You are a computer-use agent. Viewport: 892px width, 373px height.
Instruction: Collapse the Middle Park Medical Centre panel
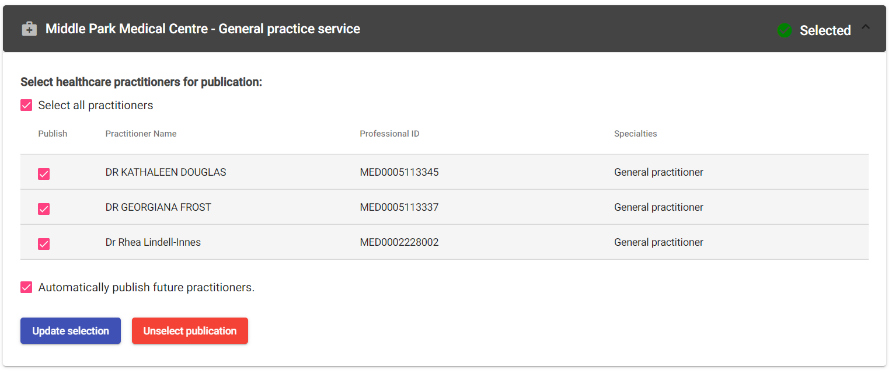[865, 27]
